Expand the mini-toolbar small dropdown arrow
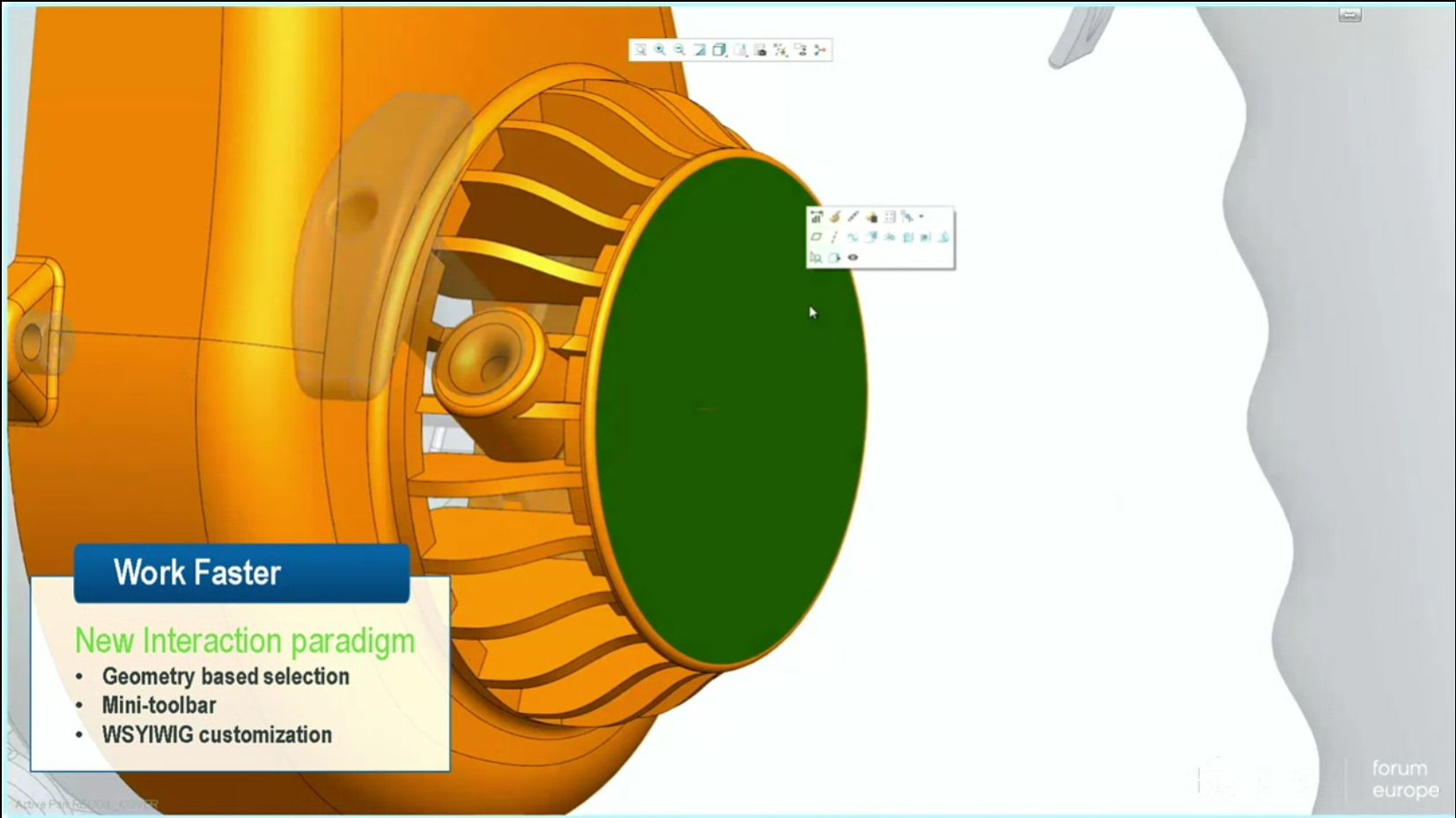The height and width of the screenshot is (818, 1456). 921,217
